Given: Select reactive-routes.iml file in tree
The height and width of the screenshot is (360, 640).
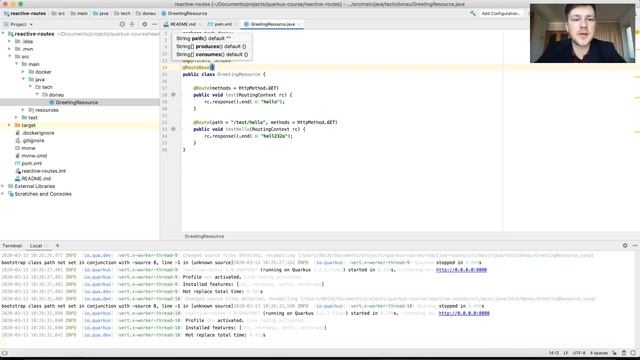Looking at the screenshot, I should click(x=43, y=171).
